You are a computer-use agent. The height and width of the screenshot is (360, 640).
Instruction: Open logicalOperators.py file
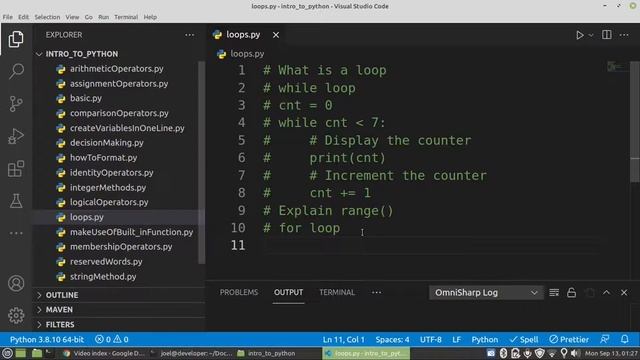click(109, 202)
